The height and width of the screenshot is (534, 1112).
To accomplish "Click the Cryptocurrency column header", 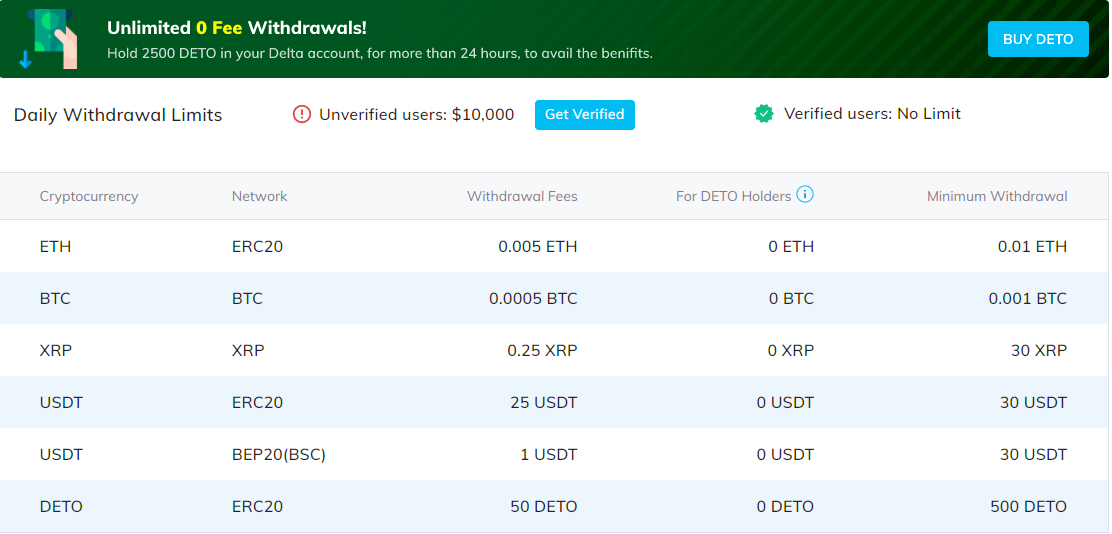I will coord(89,196).
